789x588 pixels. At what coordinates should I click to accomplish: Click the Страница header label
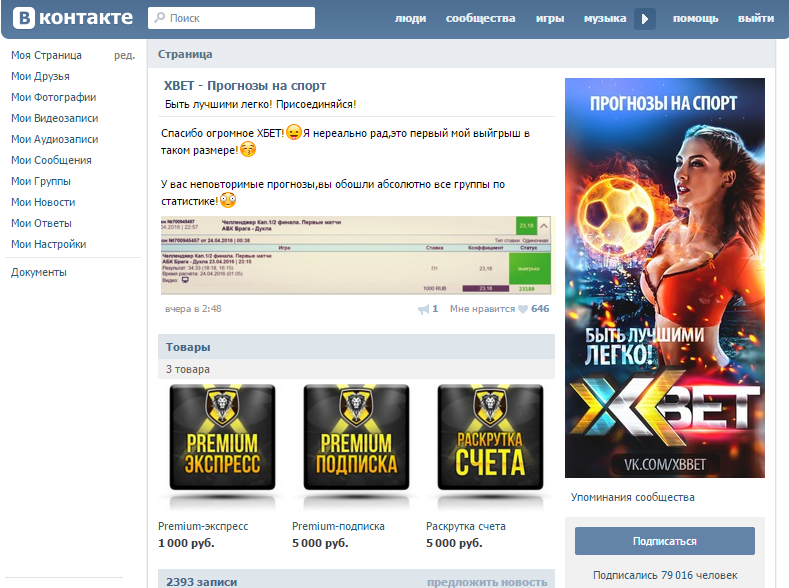185,54
